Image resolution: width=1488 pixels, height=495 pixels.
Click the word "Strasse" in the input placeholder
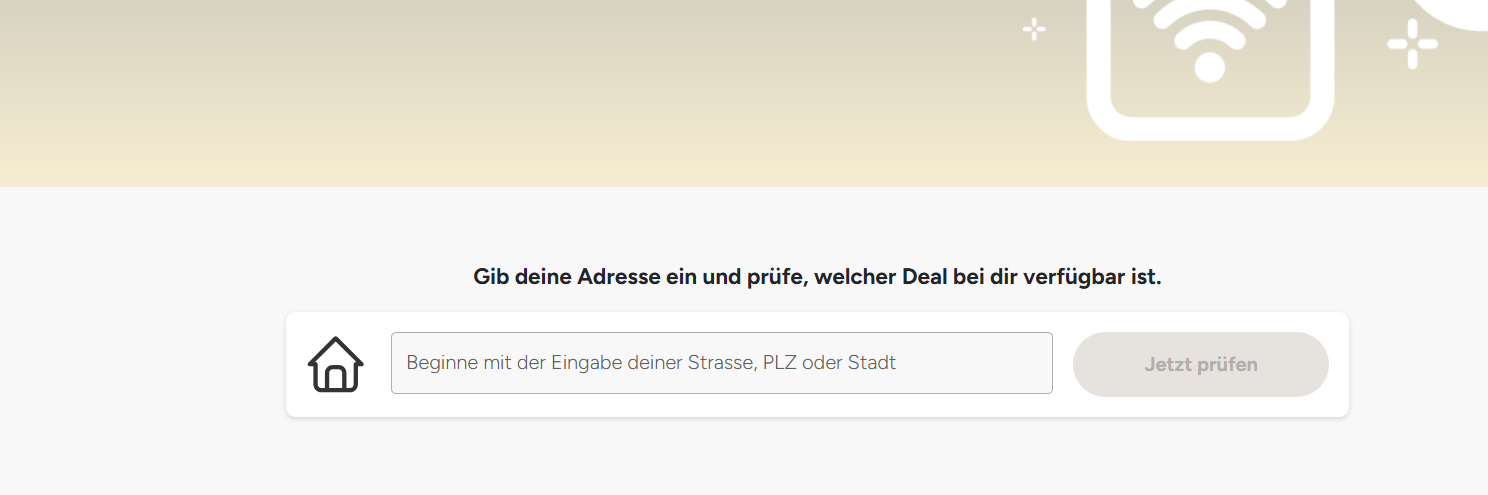tap(720, 363)
